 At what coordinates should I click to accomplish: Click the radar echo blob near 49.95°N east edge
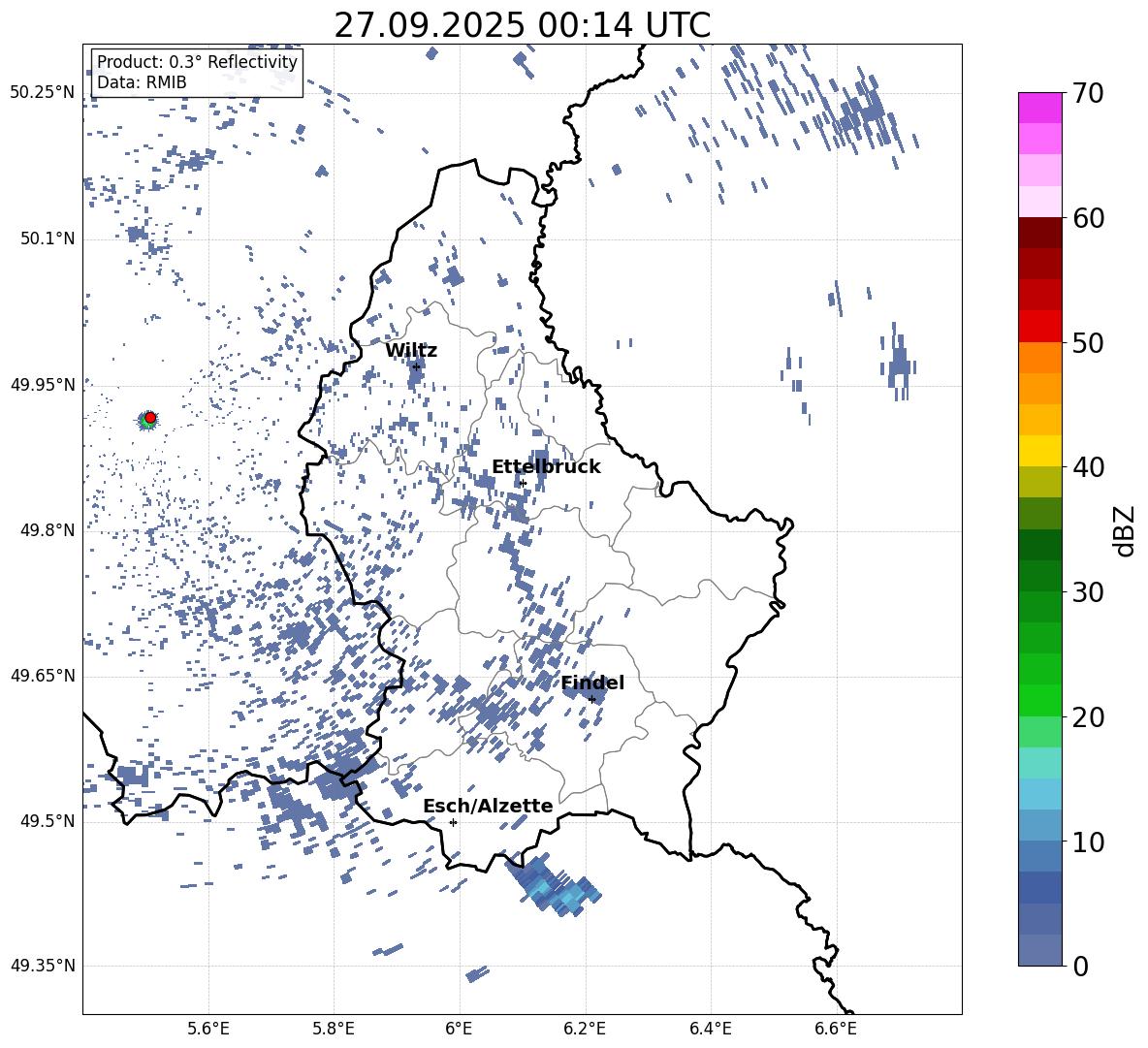pos(899,363)
